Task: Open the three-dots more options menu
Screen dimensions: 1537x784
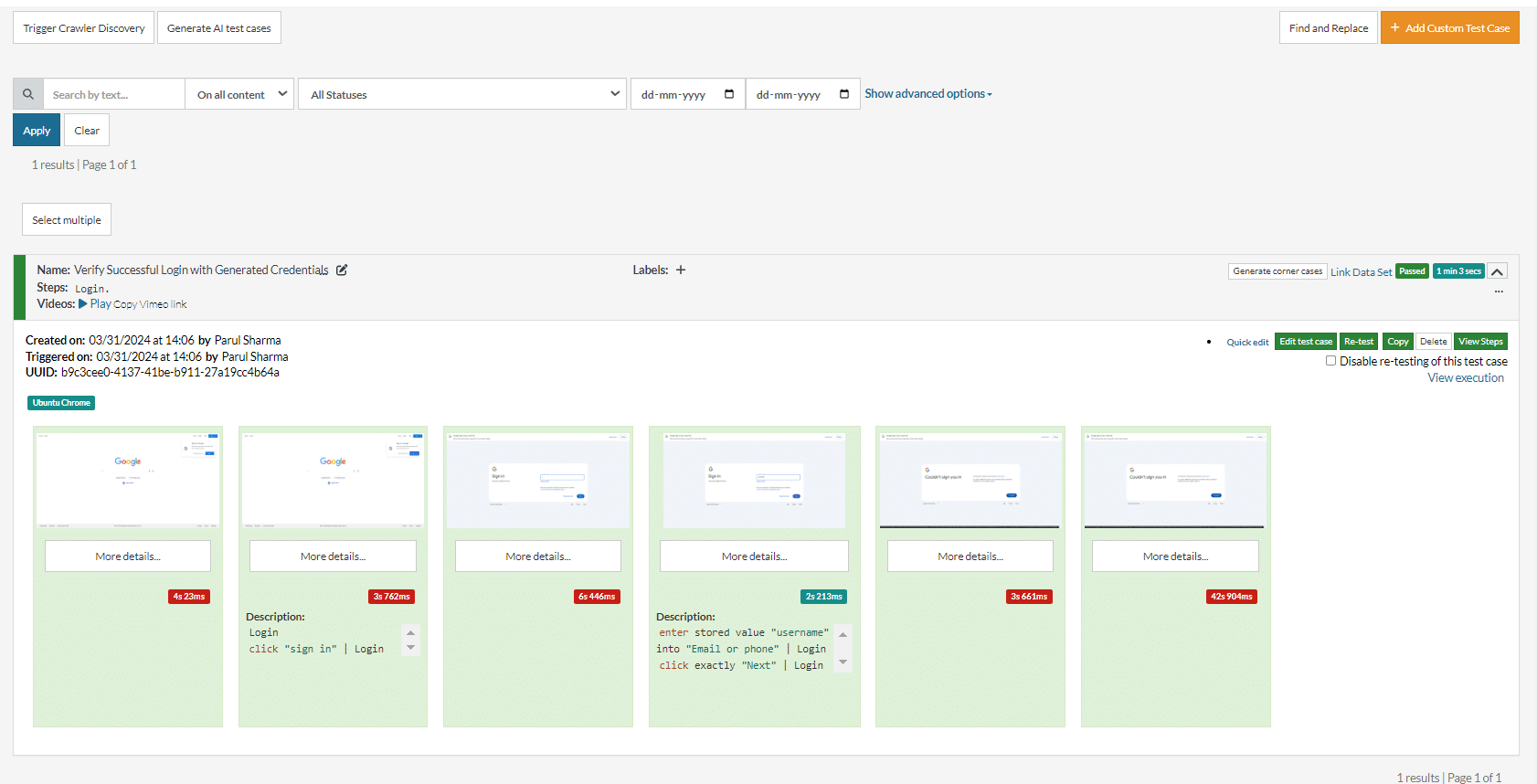Action: point(1499,291)
